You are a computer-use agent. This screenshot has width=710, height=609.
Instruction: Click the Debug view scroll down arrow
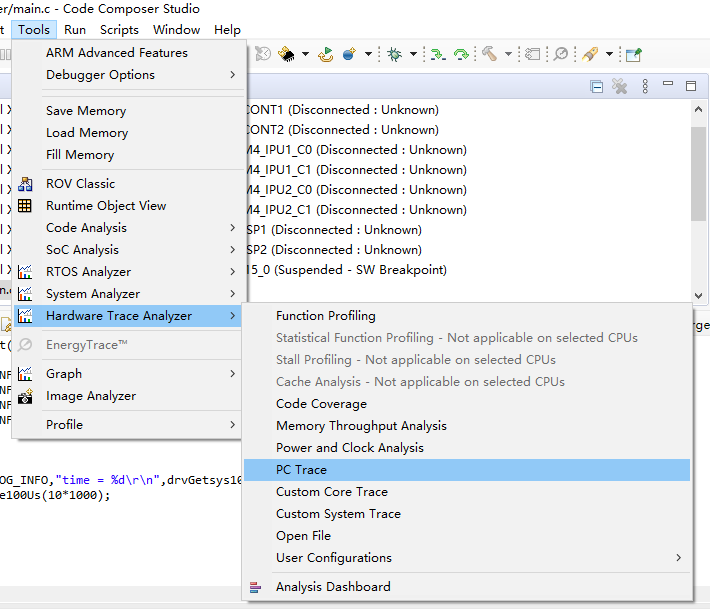(698, 296)
